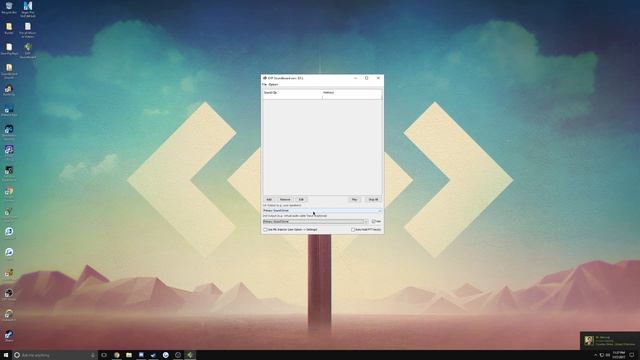Screen dimensions: 640x360
Task: Click the Sound Clip column header
Action: pos(292,93)
